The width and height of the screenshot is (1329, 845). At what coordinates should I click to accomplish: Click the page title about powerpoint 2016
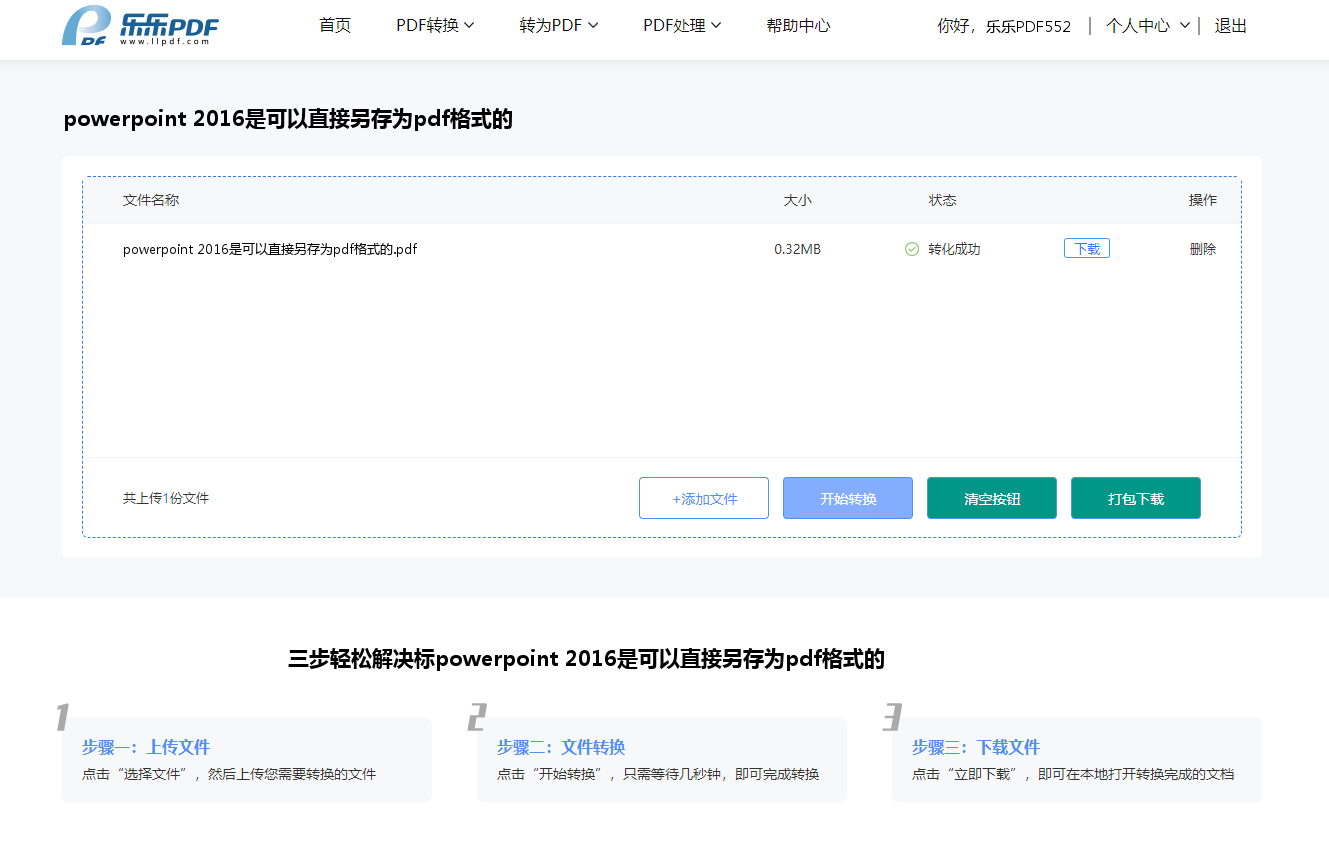point(288,119)
